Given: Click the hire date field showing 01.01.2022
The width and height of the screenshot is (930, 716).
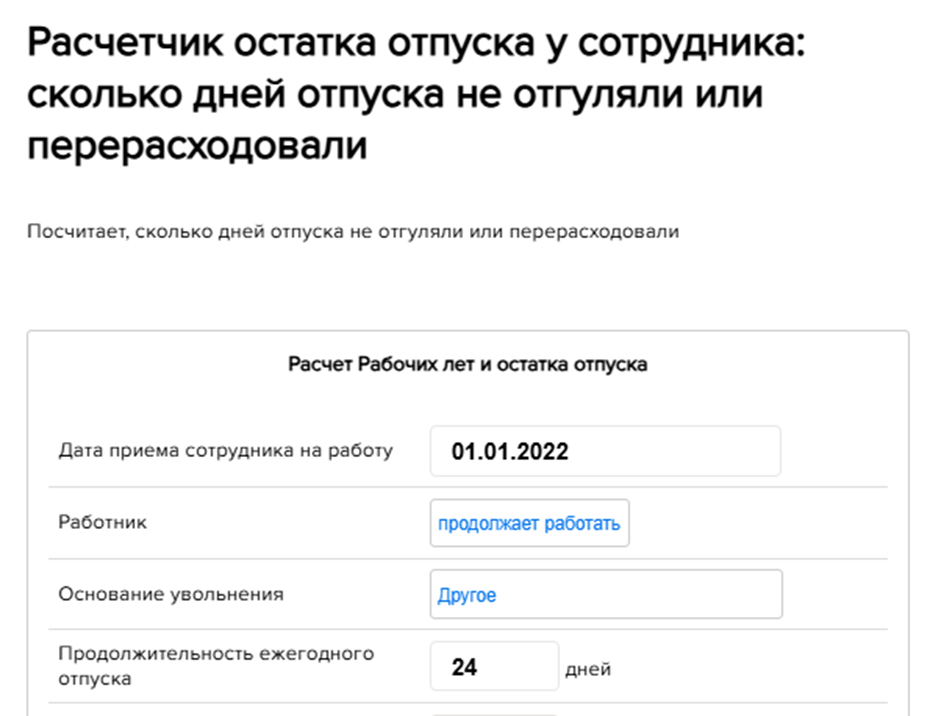Looking at the screenshot, I should tap(604, 451).
